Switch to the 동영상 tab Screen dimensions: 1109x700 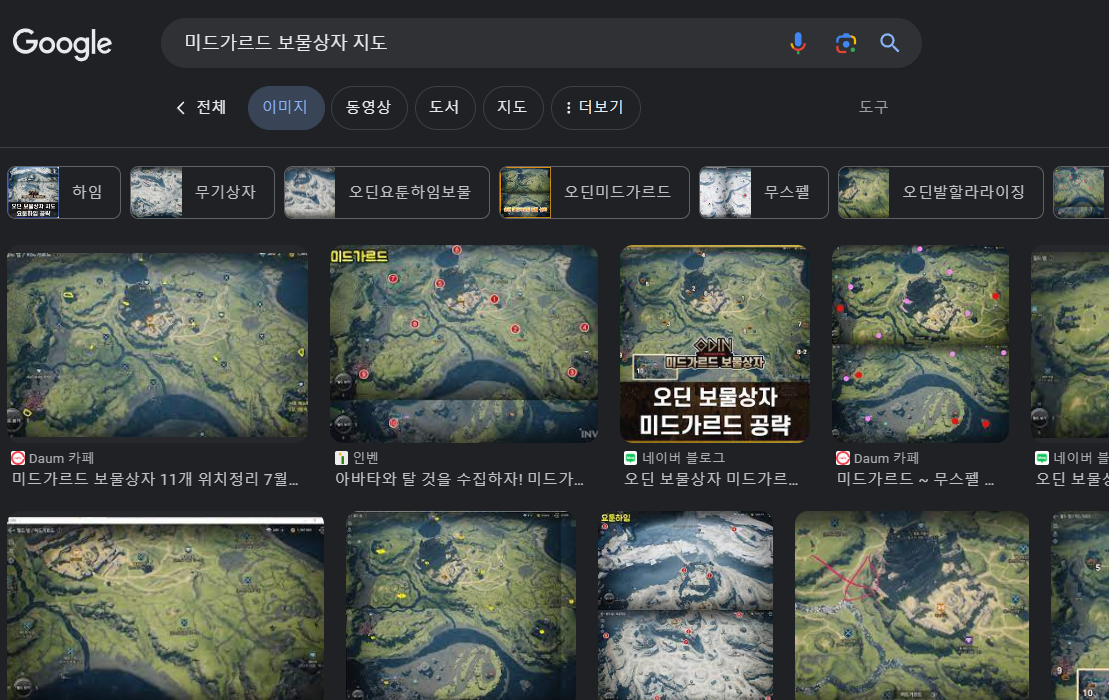[x=368, y=107]
